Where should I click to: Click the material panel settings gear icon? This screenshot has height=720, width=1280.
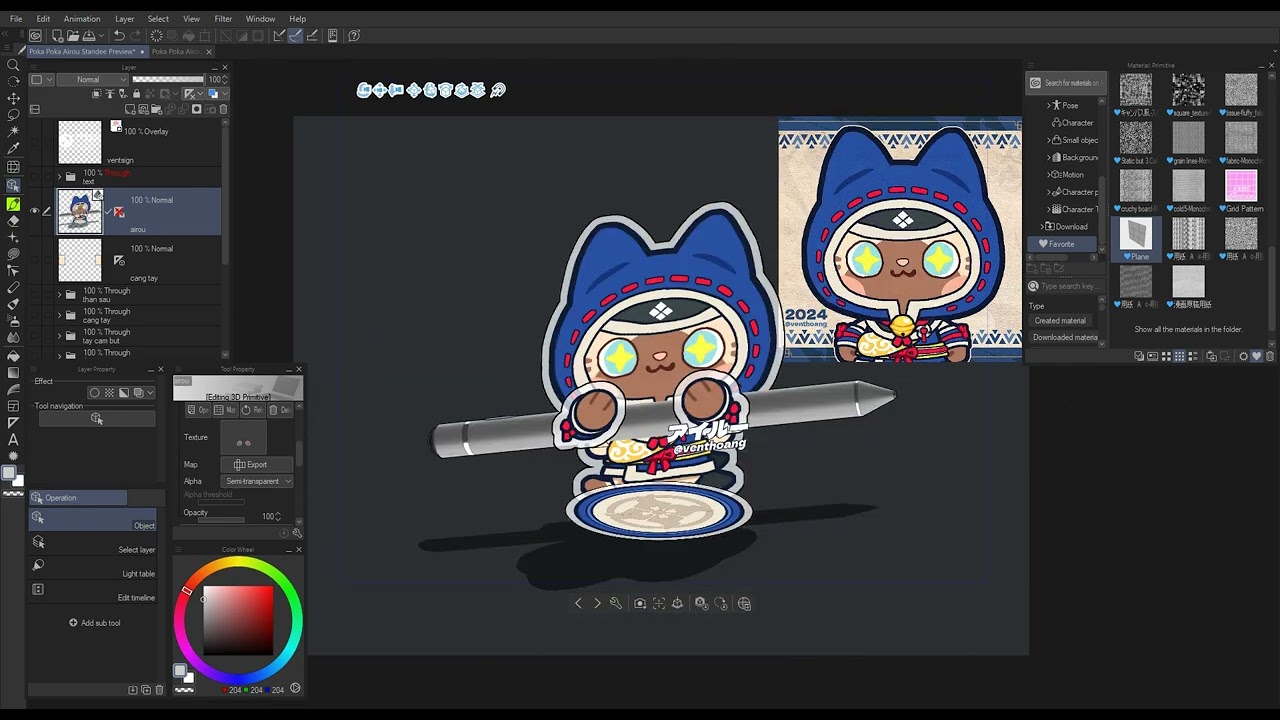[1244, 356]
